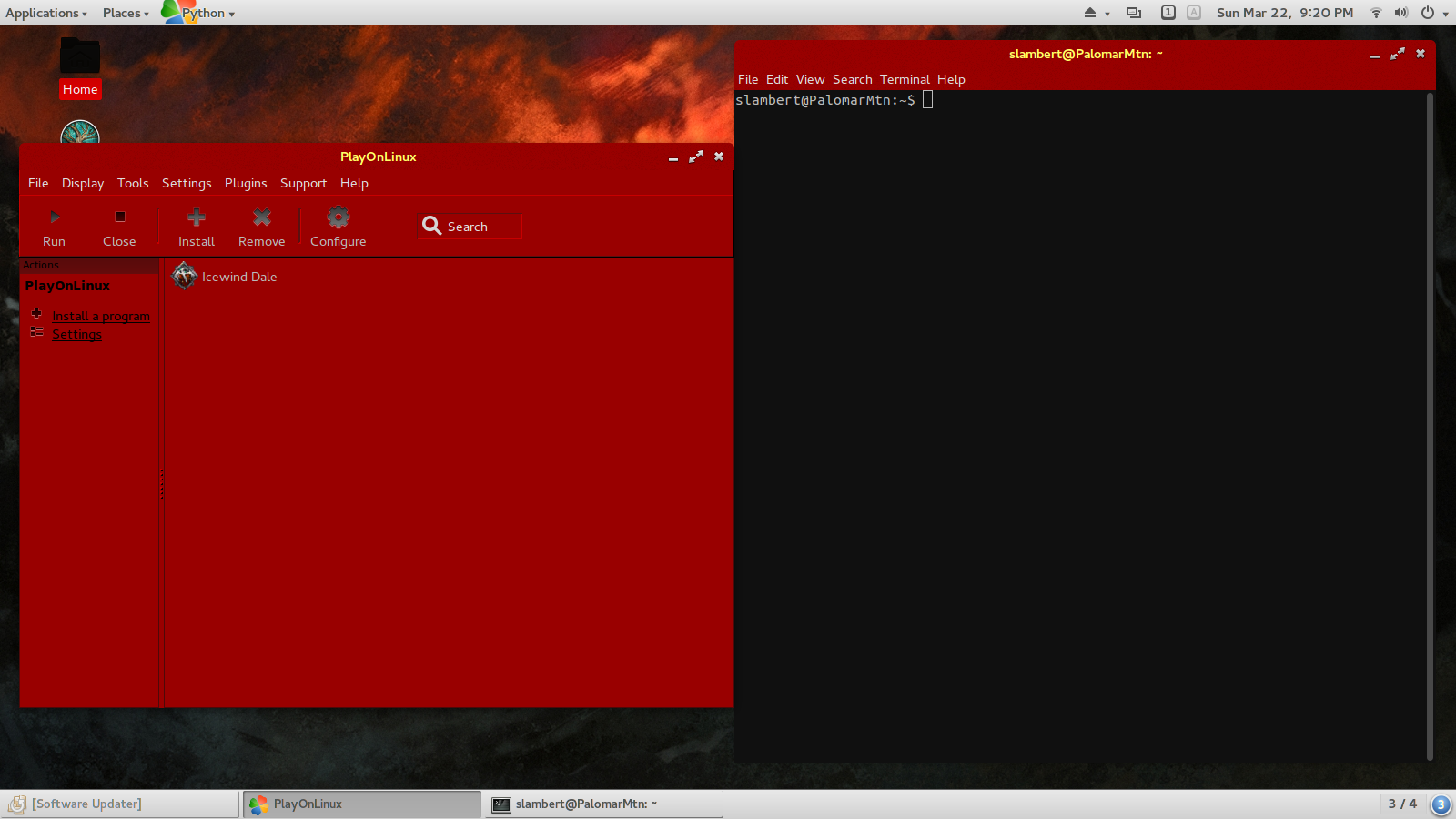Open the Tools menu in PlayOnLinux
This screenshot has width=1456, height=819.
[133, 183]
